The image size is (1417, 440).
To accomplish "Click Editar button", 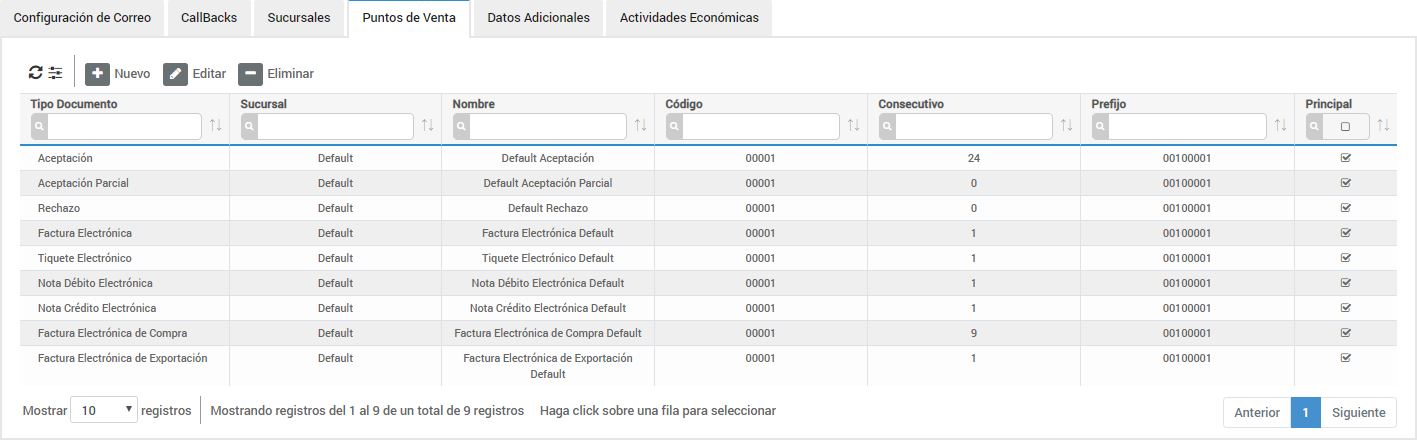I will (195, 74).
